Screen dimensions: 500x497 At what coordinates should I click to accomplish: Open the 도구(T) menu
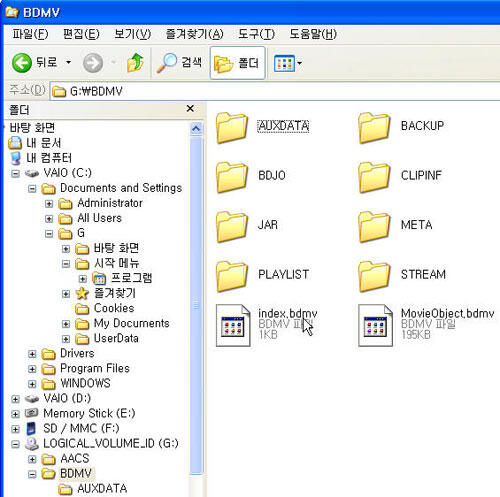pyautogui.click(x=256, y=34)
